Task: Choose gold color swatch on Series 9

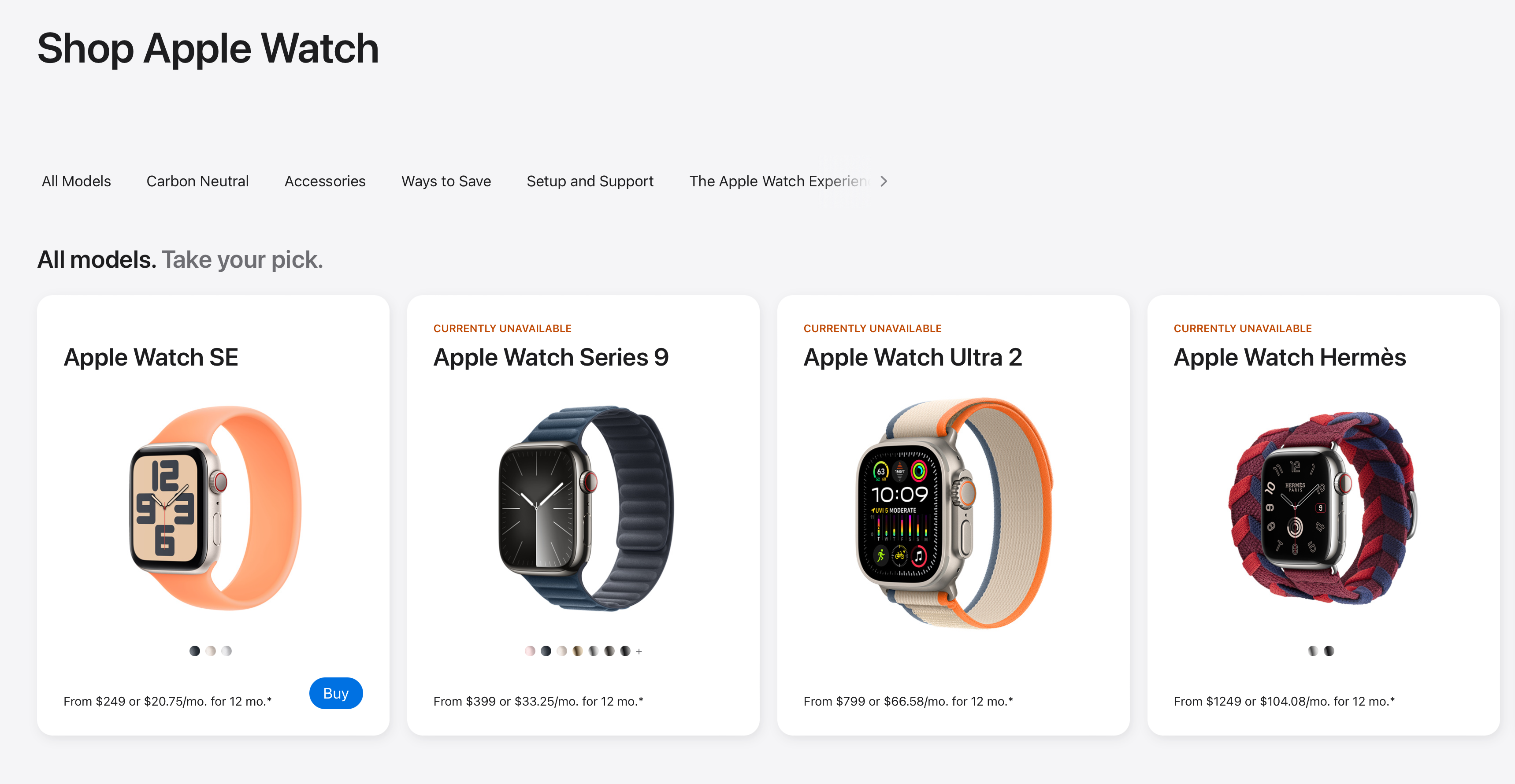Action: 578,651
